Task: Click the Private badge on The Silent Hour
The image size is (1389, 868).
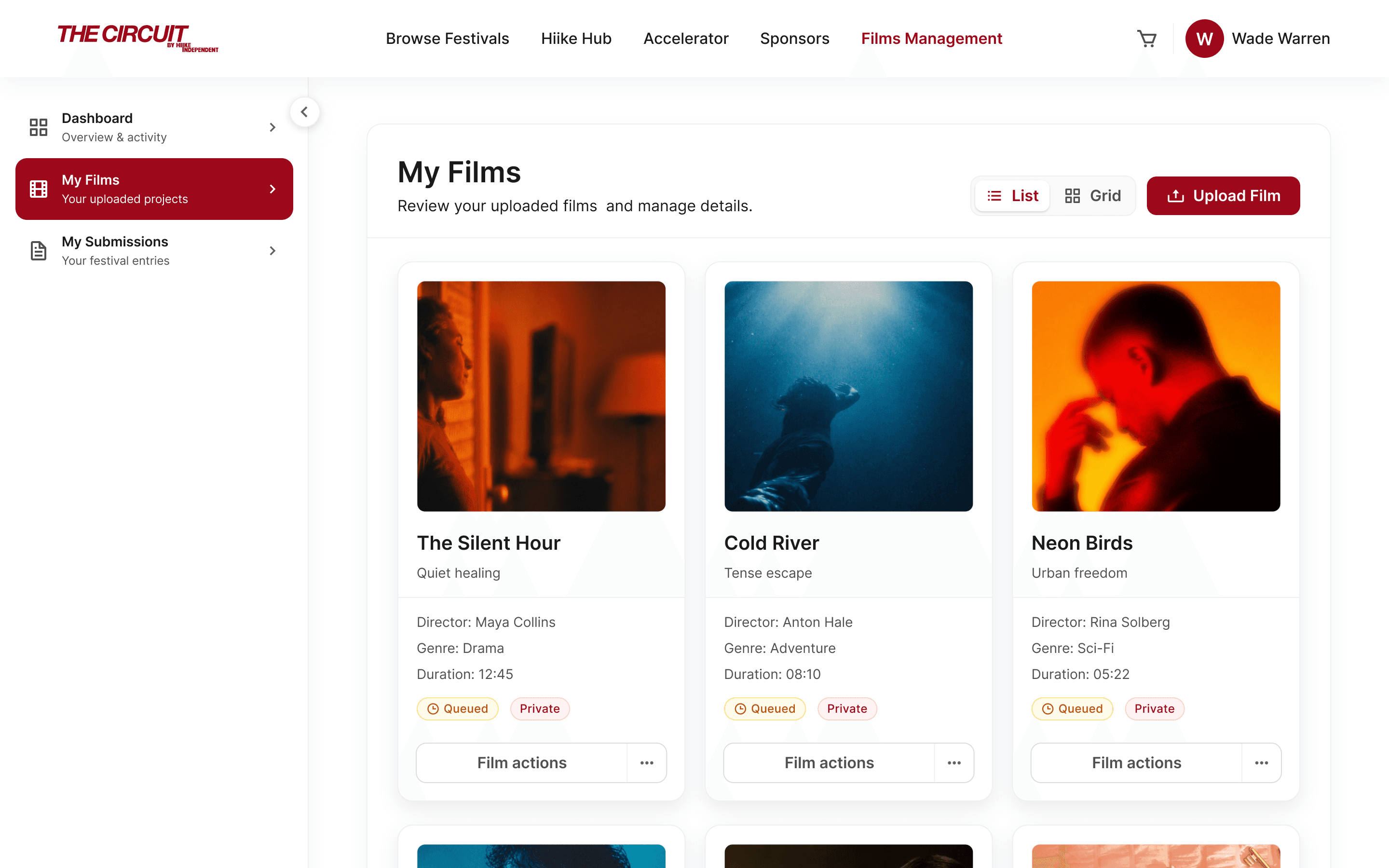Action: click(540, 708)
